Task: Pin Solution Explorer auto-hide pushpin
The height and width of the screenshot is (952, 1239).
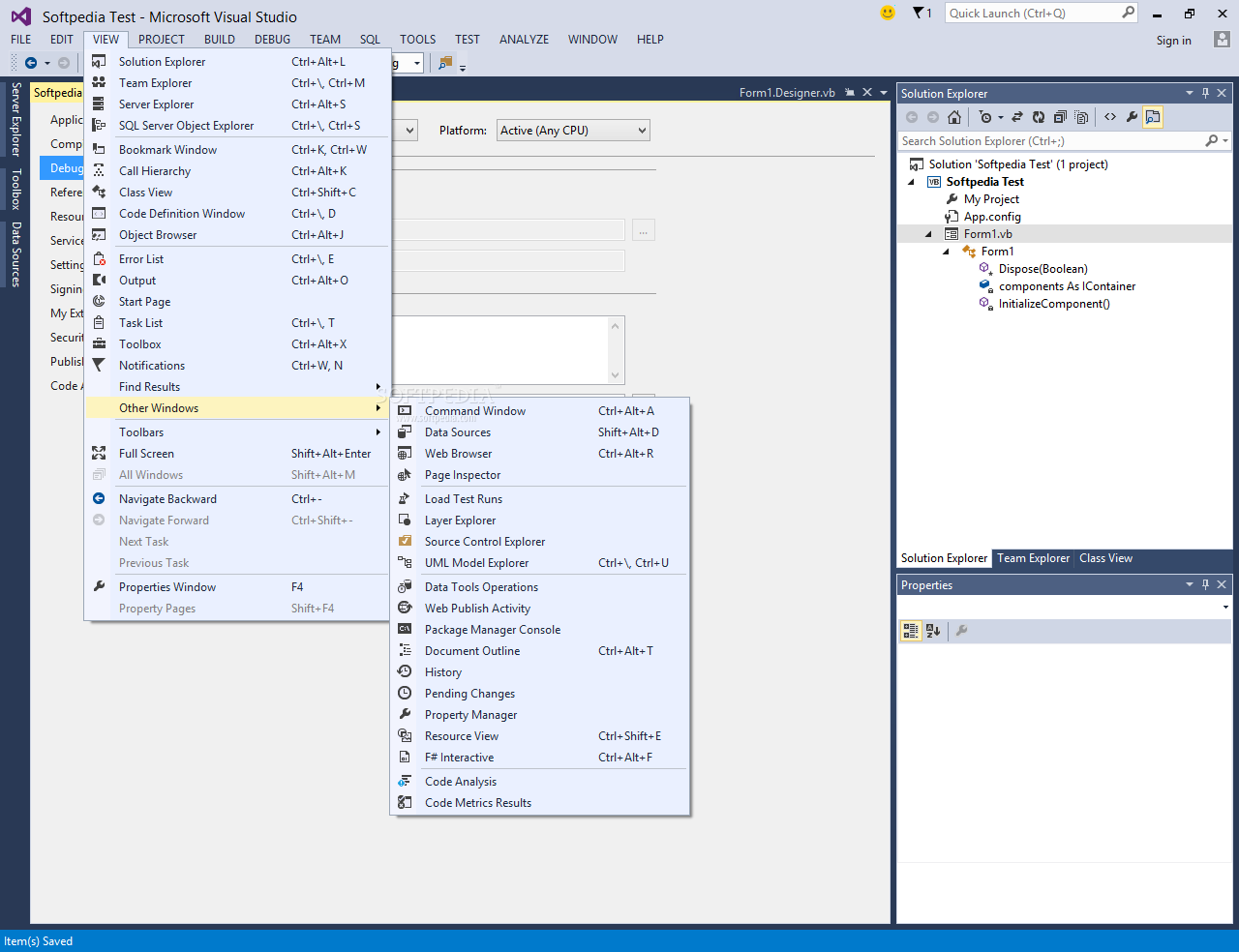Action: [x=1205, y=94]
